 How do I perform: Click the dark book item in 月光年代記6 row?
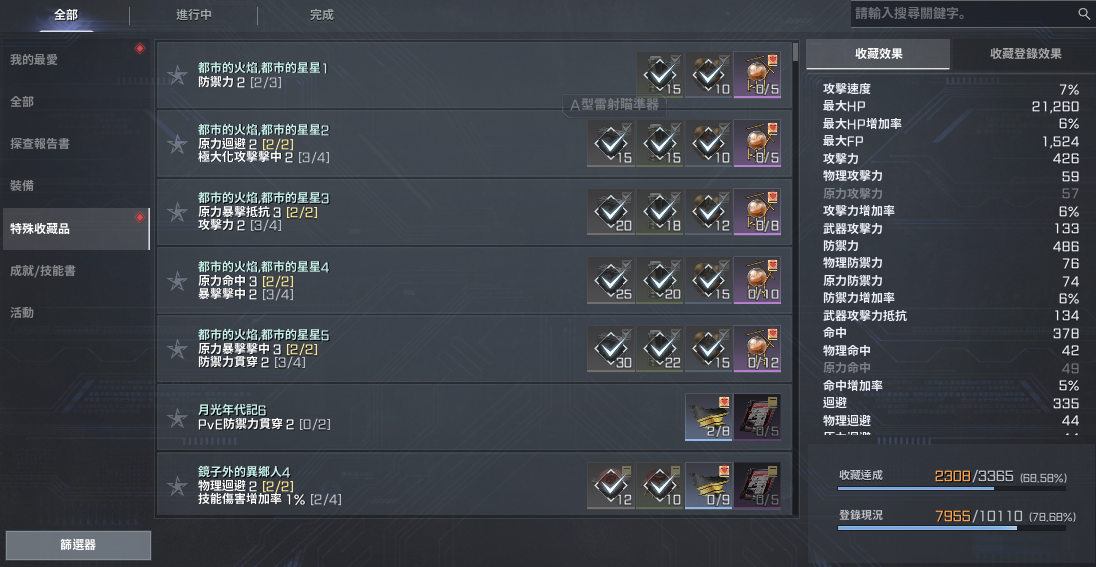(x=757, y=417)
